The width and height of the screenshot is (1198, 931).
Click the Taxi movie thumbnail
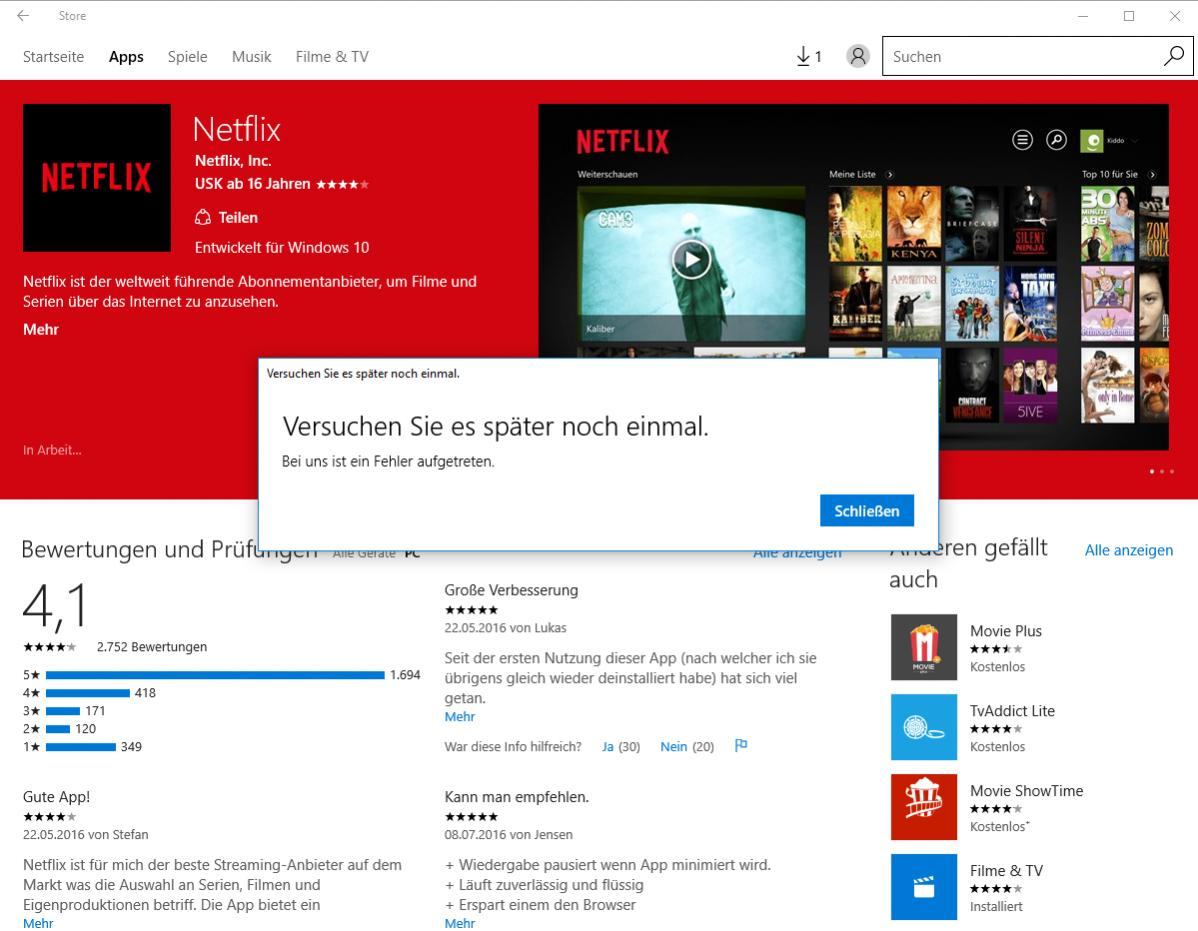[1030, 303]
